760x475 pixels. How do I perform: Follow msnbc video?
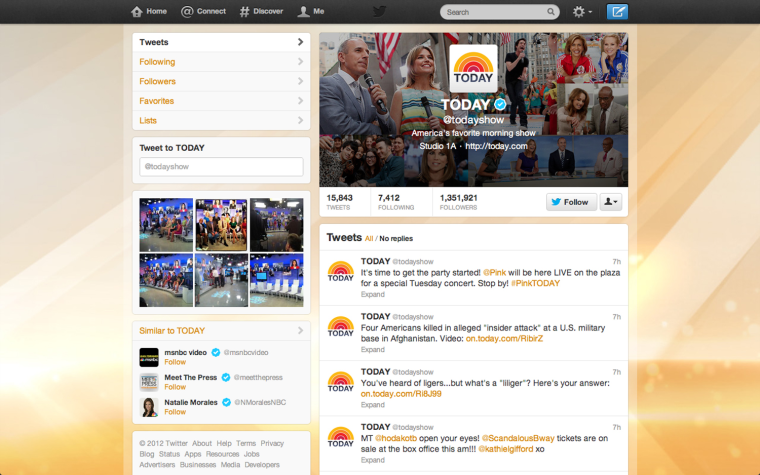point(175,362)
